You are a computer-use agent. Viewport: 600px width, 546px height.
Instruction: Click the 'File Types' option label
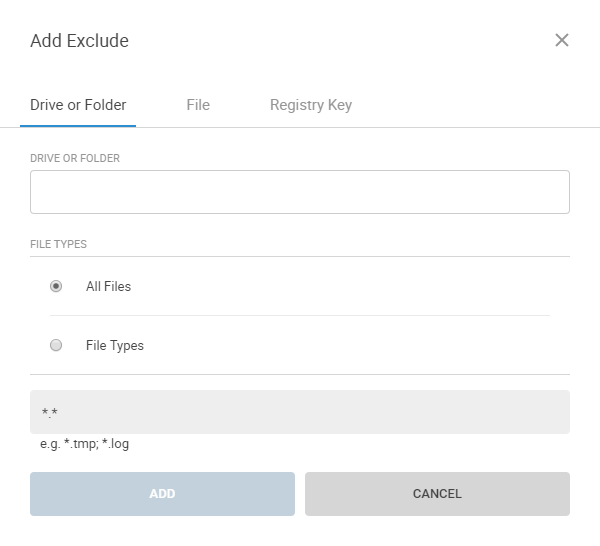[115, 345]
